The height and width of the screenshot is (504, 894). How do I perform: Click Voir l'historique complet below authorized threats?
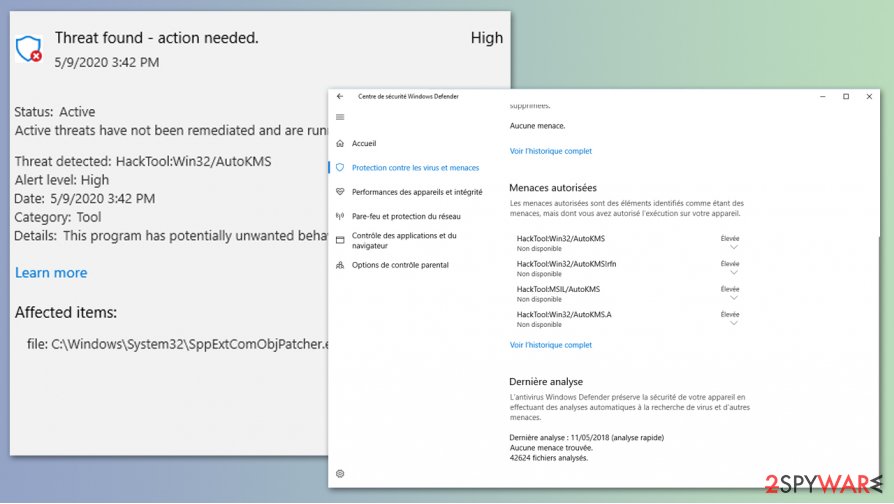point(551,345)
